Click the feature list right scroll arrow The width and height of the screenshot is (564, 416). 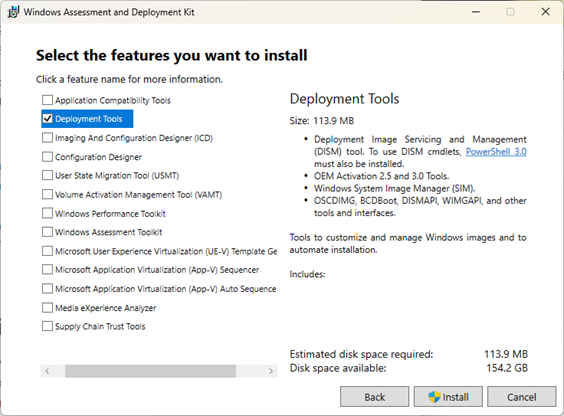pyautogui.click(x=271, y=371)
